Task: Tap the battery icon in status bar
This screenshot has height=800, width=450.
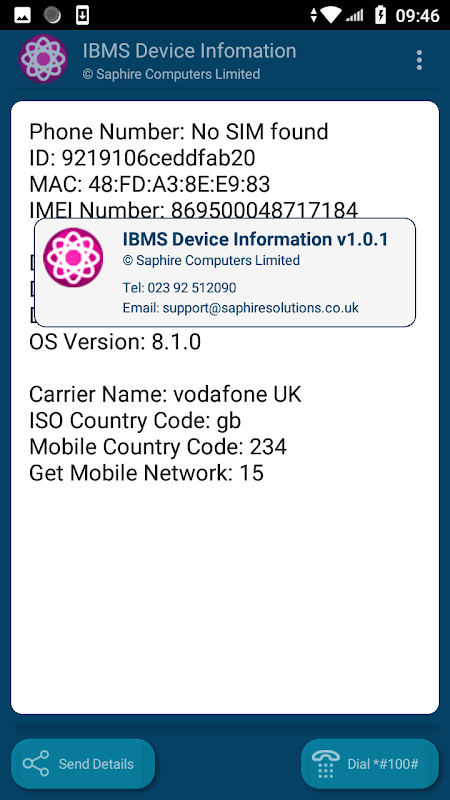Action: coord(381,15)
